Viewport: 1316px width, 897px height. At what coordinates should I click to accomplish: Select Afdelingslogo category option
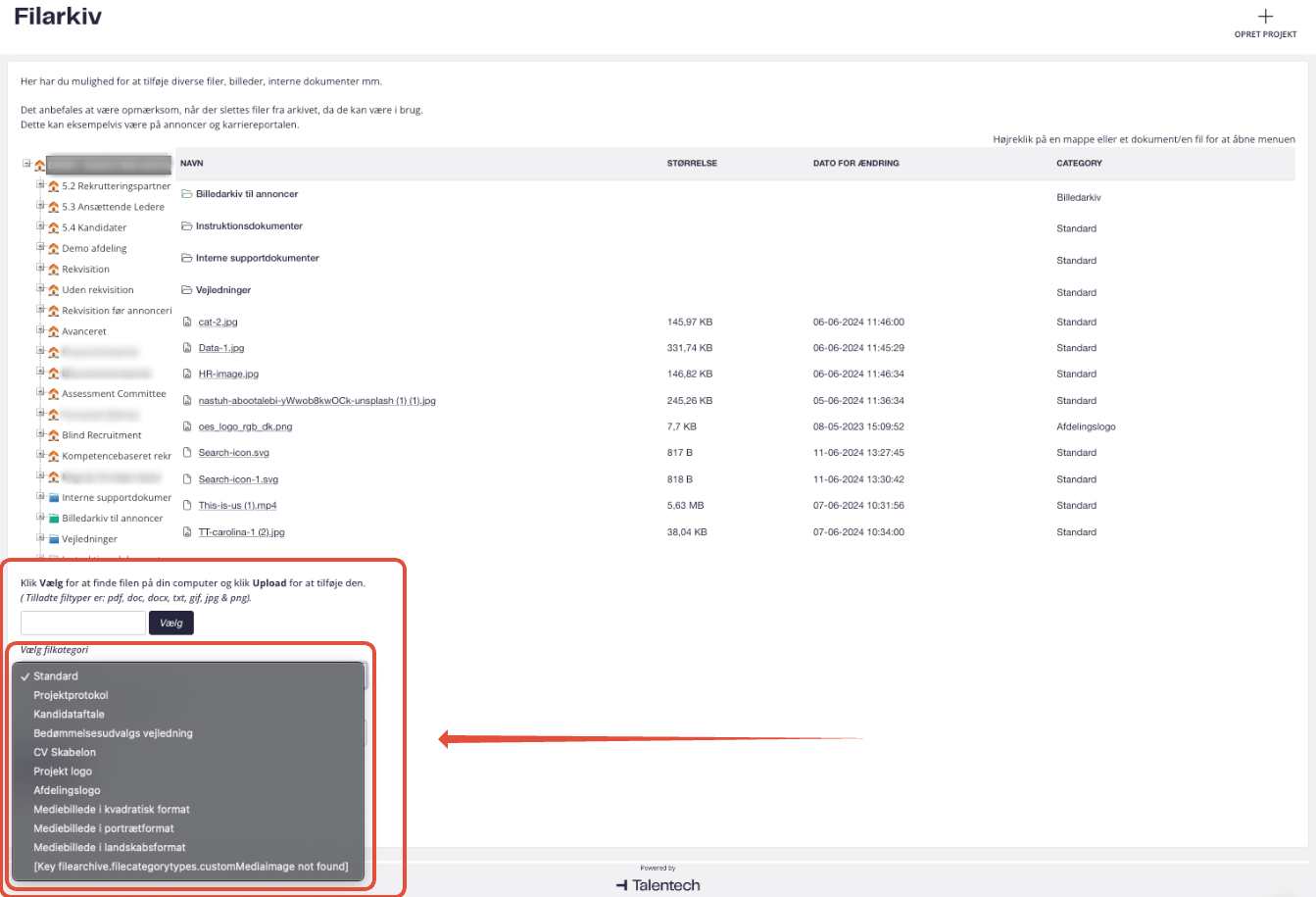188,790
